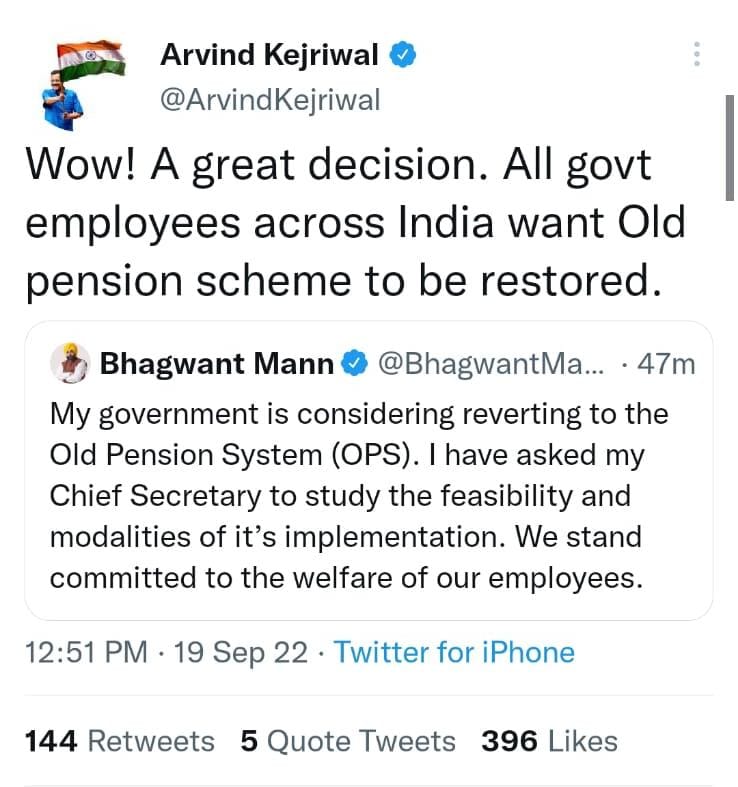Open the quoted tweet about Old Pension System

coord(369,470)
